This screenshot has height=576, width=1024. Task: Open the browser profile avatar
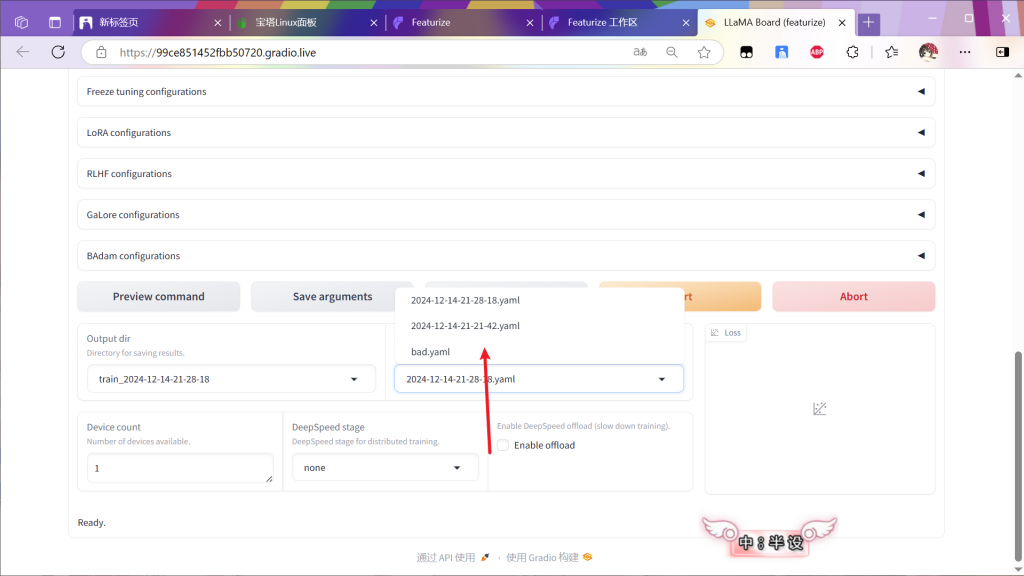click(928, 52)
